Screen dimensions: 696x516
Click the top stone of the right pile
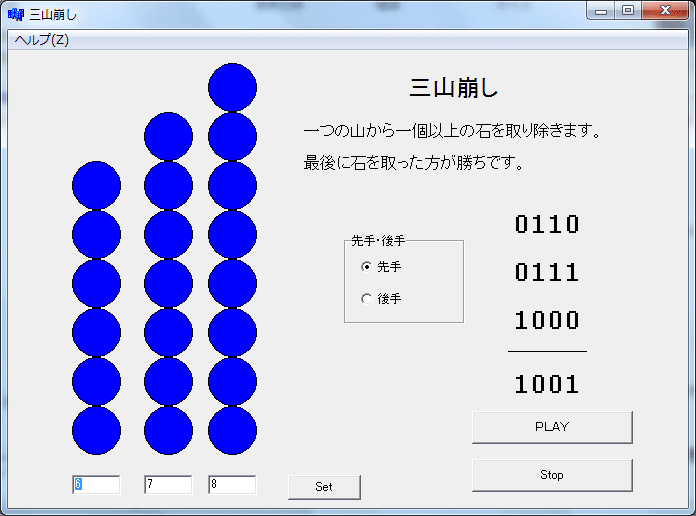[x=232, y=87]
